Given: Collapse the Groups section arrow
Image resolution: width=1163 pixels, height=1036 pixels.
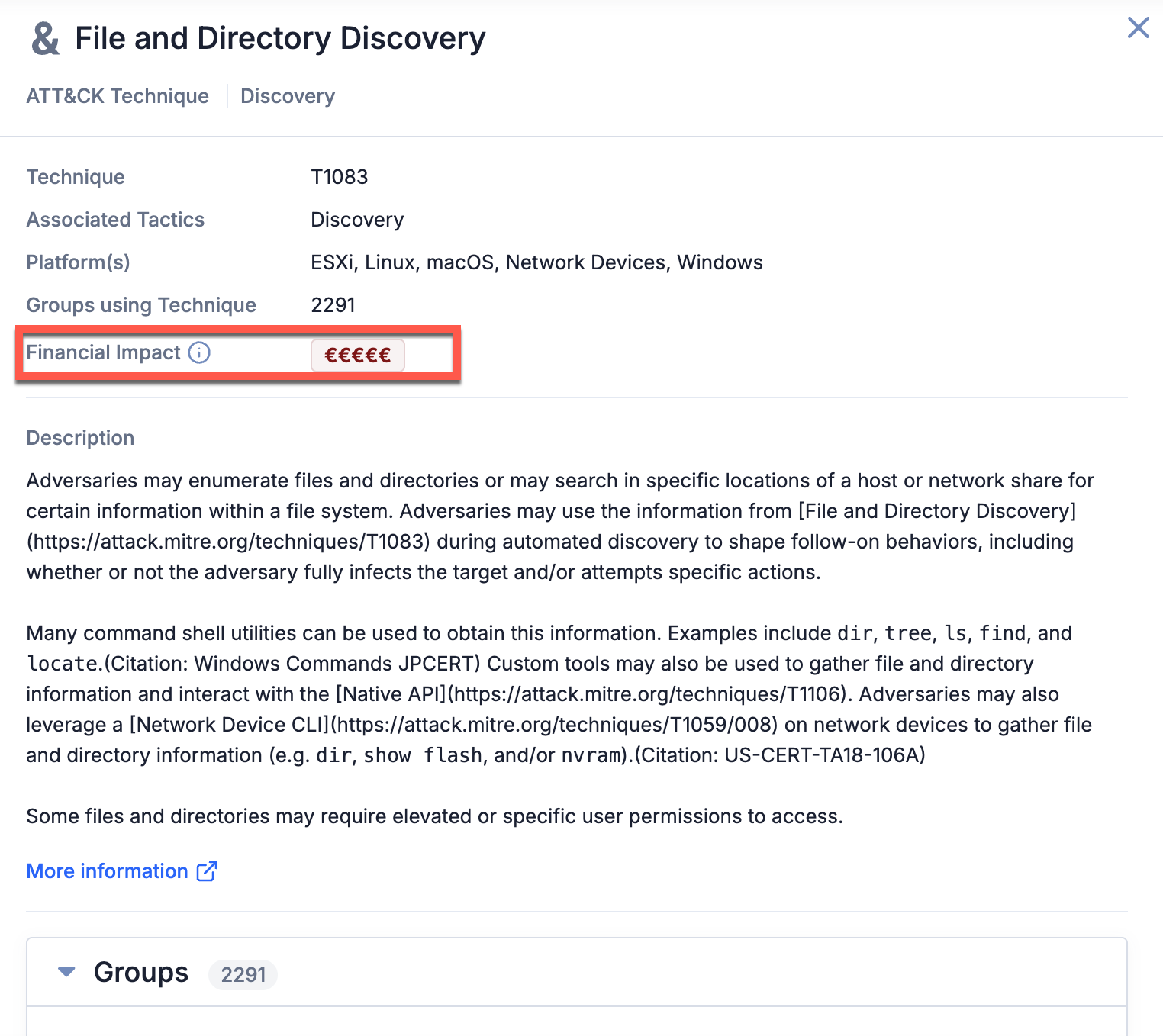Looking at the screenshot, I should [67, 972].
